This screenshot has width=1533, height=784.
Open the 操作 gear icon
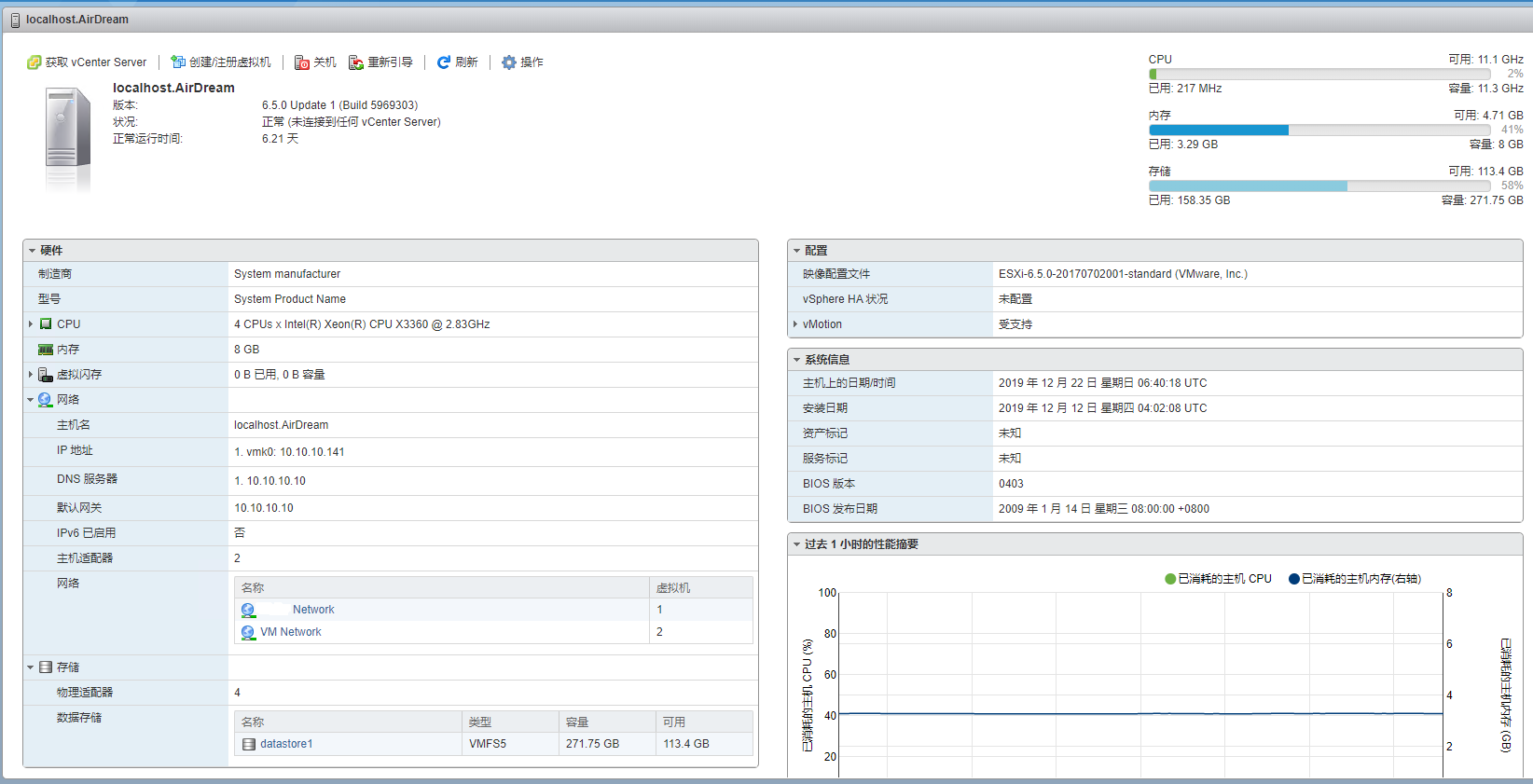508,62
